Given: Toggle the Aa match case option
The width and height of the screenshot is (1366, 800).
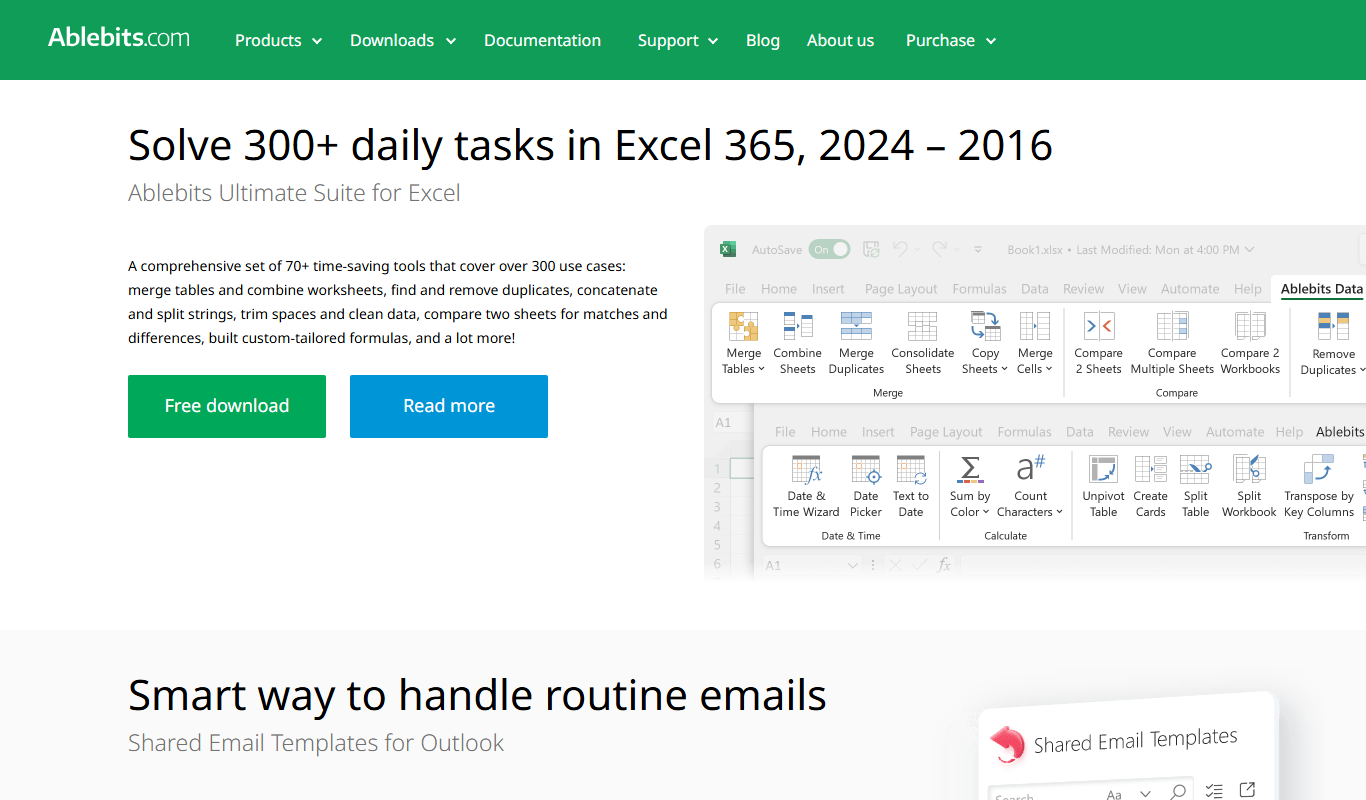Looking at the screenshot, I should point(1114,794).
